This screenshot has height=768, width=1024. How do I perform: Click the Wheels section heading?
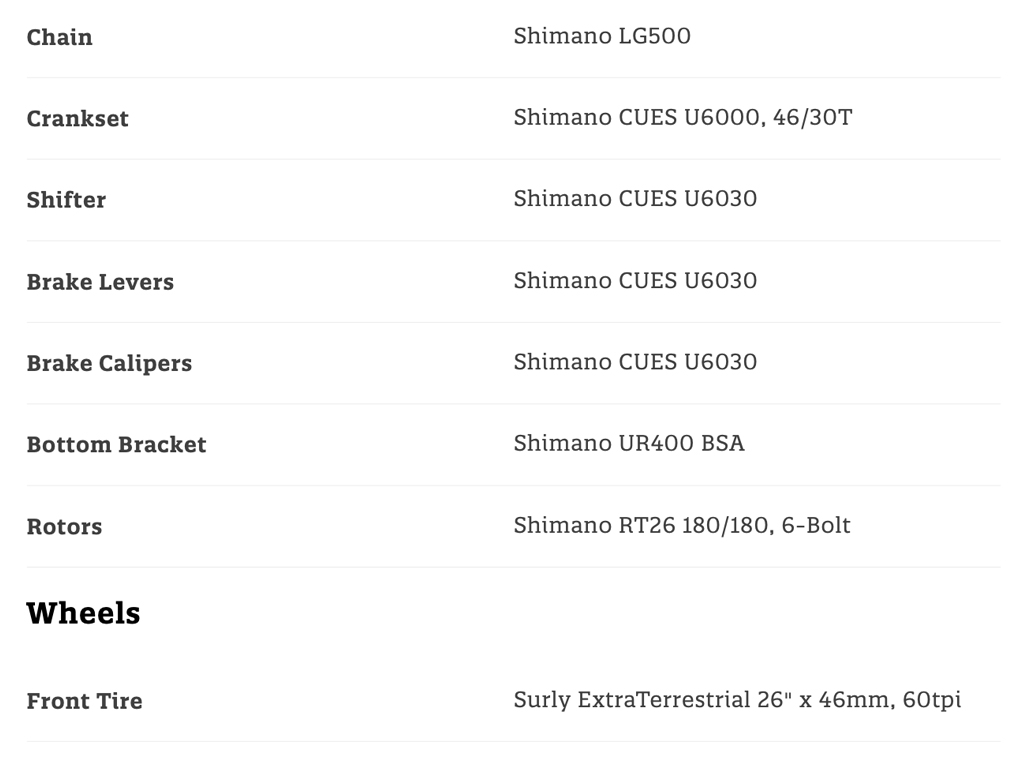(83, 613)
